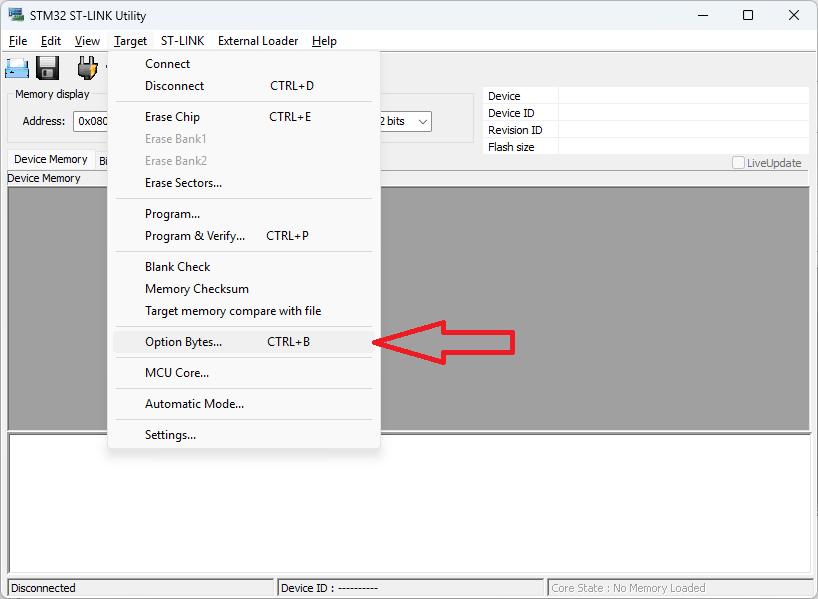Click the Device ID status bar entry
The height and width of the screenshot is (599, 818).
click(411, 588)
